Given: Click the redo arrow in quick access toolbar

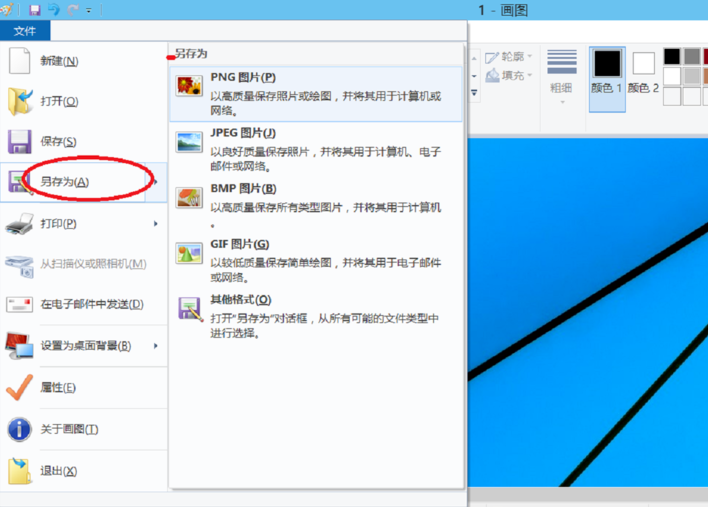Looking at the screenshot, I should point(72,9).
